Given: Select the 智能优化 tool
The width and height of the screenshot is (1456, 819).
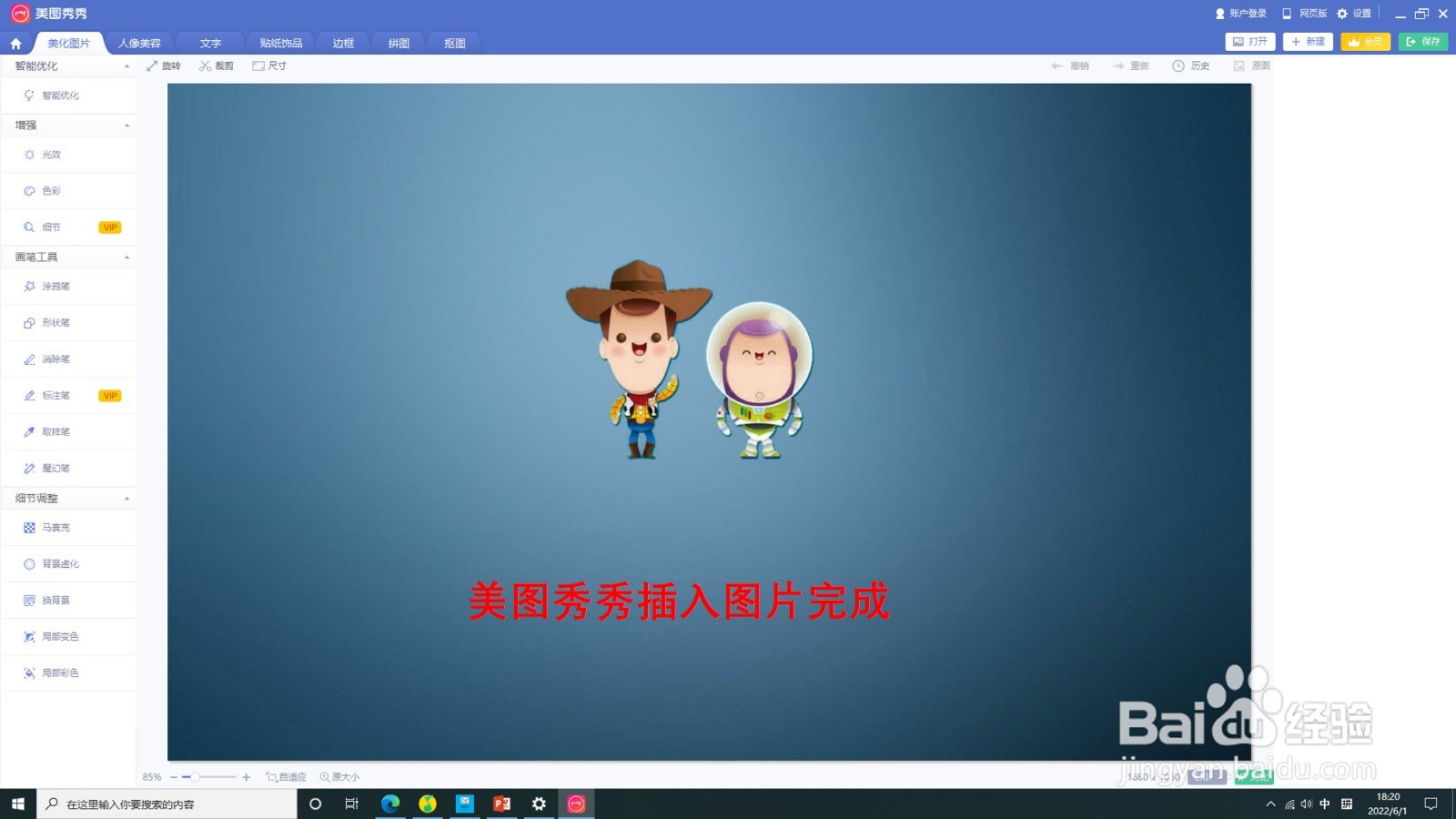Looking at the screenshot, I should pyautogui.click(x=69, y=96).
